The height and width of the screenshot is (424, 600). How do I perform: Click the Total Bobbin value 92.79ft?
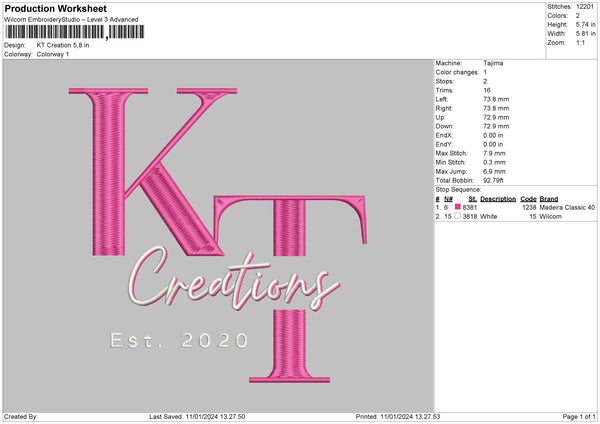493,180
